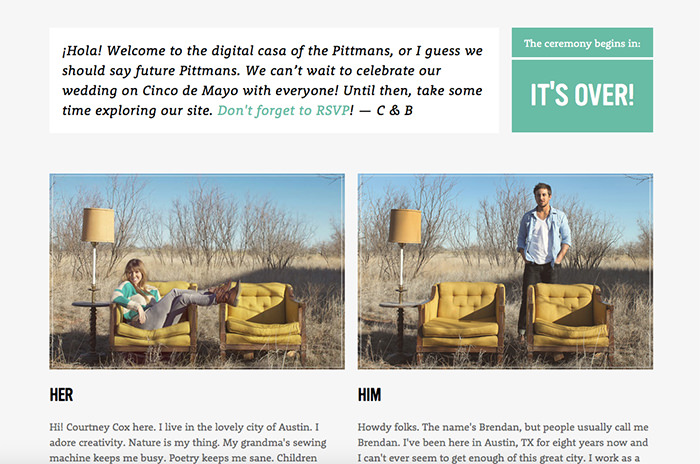This screenshot has width=700, height=464.
Task: Click the ¡Hola! welcome message box
Action: (x=274, y=80)
